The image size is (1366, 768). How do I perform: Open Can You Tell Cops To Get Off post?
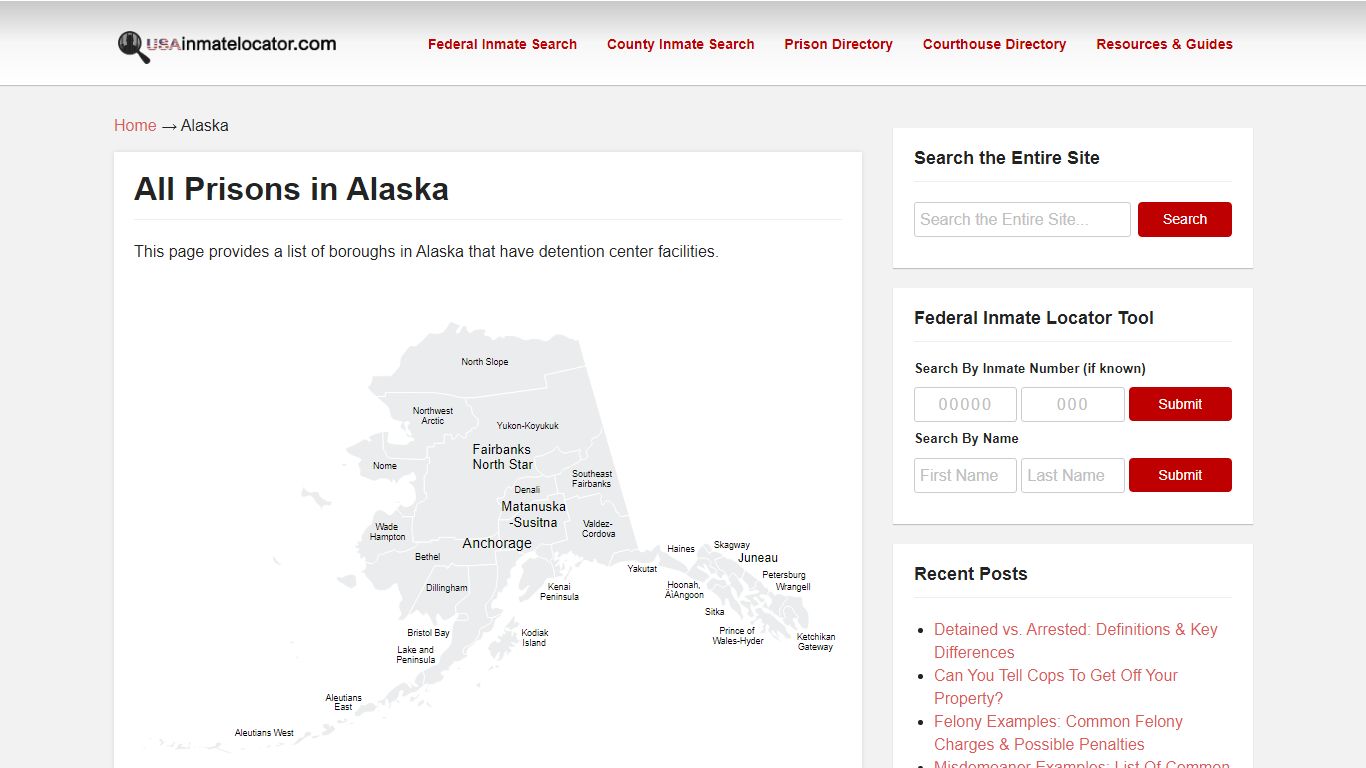1056,686
